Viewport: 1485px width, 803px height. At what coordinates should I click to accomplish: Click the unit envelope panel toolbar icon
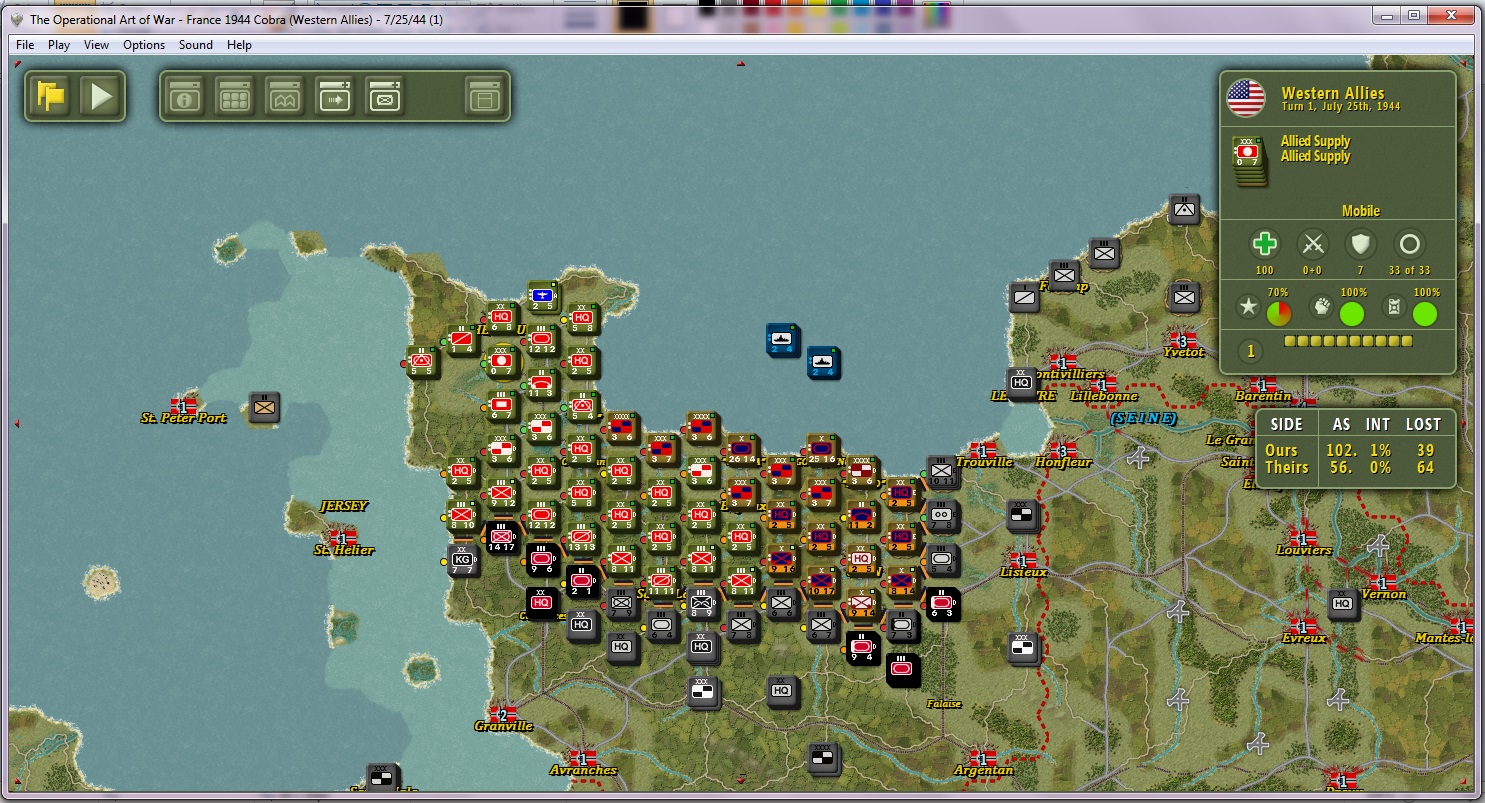click(385, 96)
